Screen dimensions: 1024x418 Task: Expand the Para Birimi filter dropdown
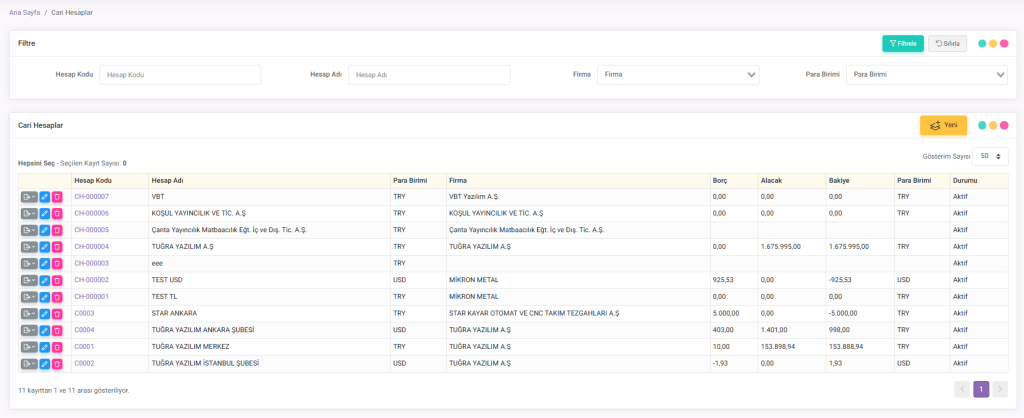pyautogui.click(x=926, y=75)
